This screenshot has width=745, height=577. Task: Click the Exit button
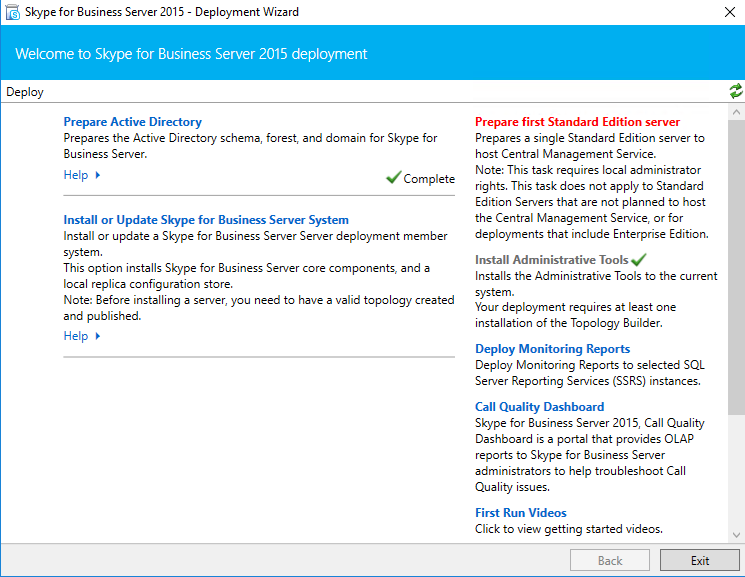click(x=699, y=560)
